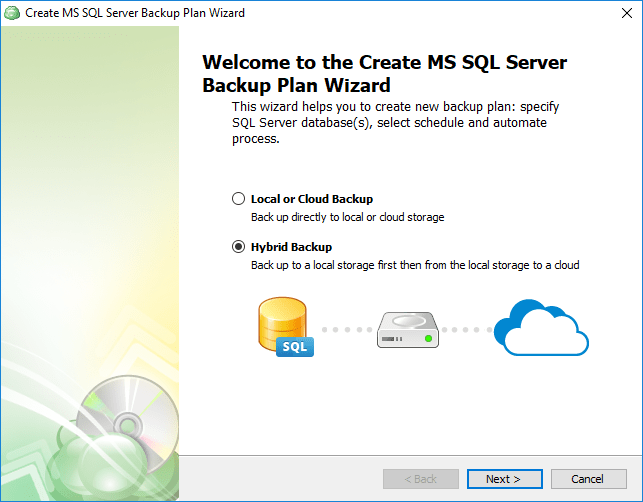The height and width of the screenshot is (502, 643).
Task: Click the app icon in title bar
Action: 12,13
